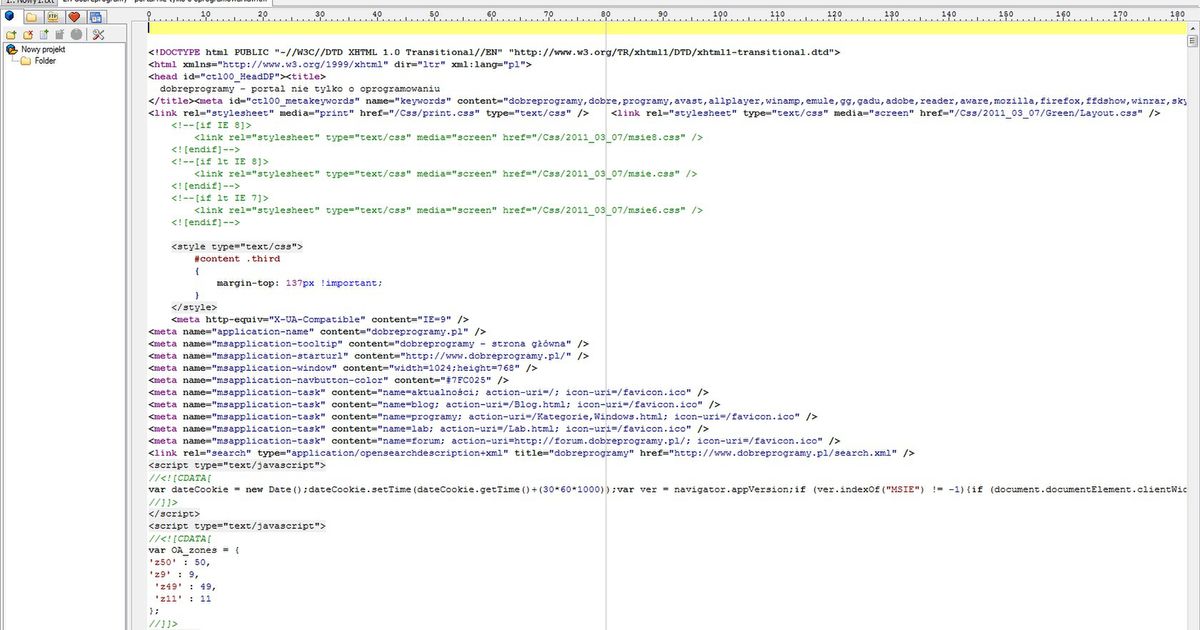The height and width of the screenshot is (630, 1200).
Task: Switch to the blue globe project panel
Action: click(x=10, y=16)
